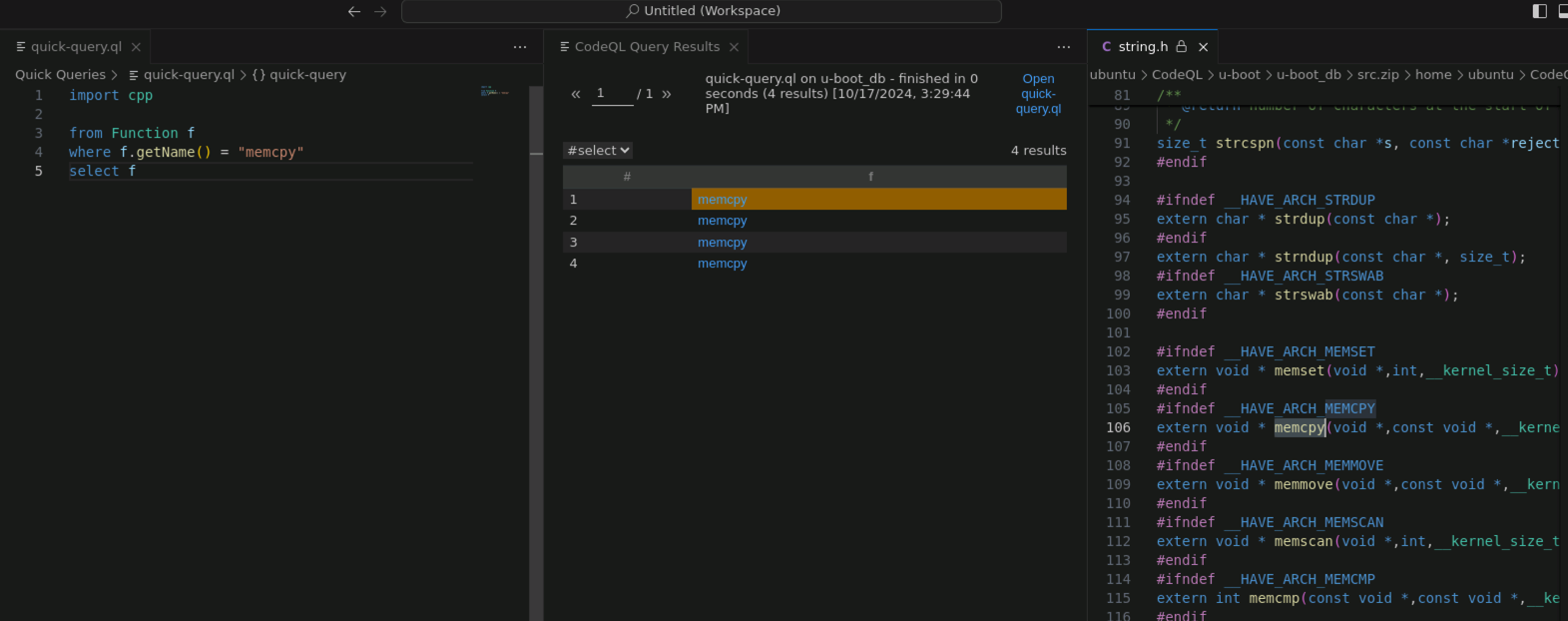
Task: Go forward with the right arrow
Action: (380, 11)
